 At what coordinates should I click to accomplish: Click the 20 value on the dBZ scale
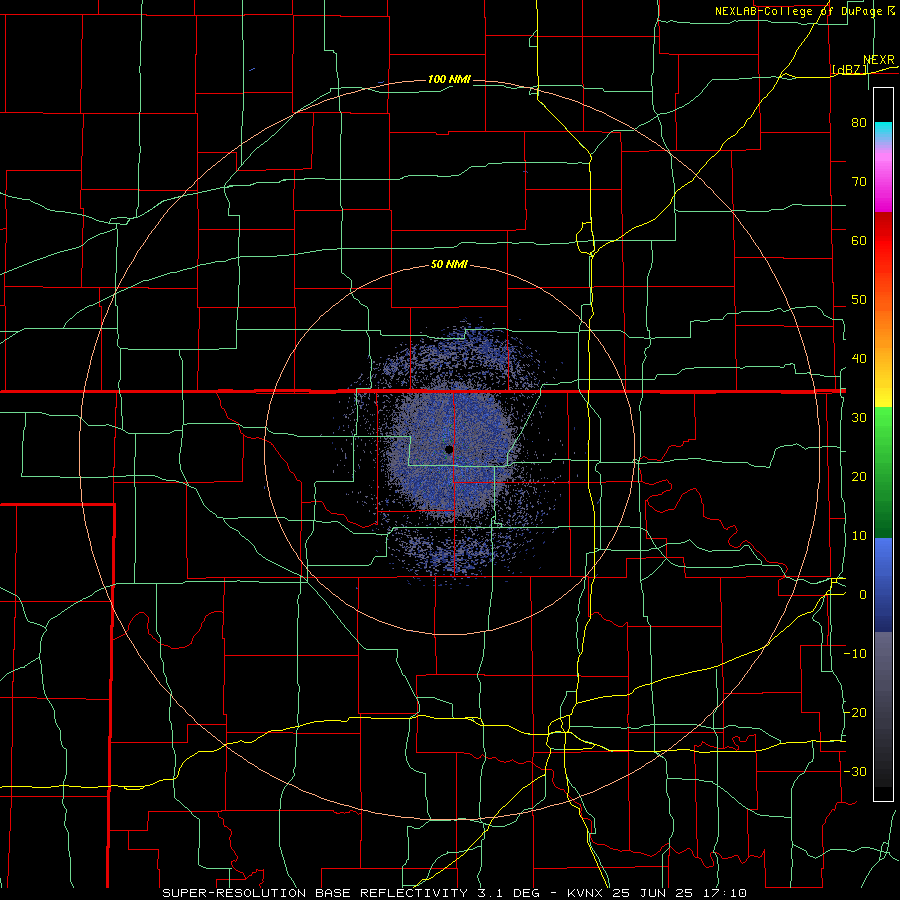tap(859, 477)
